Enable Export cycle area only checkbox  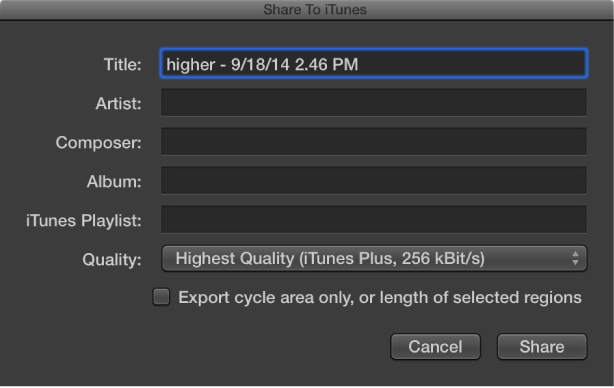point(161,297)
